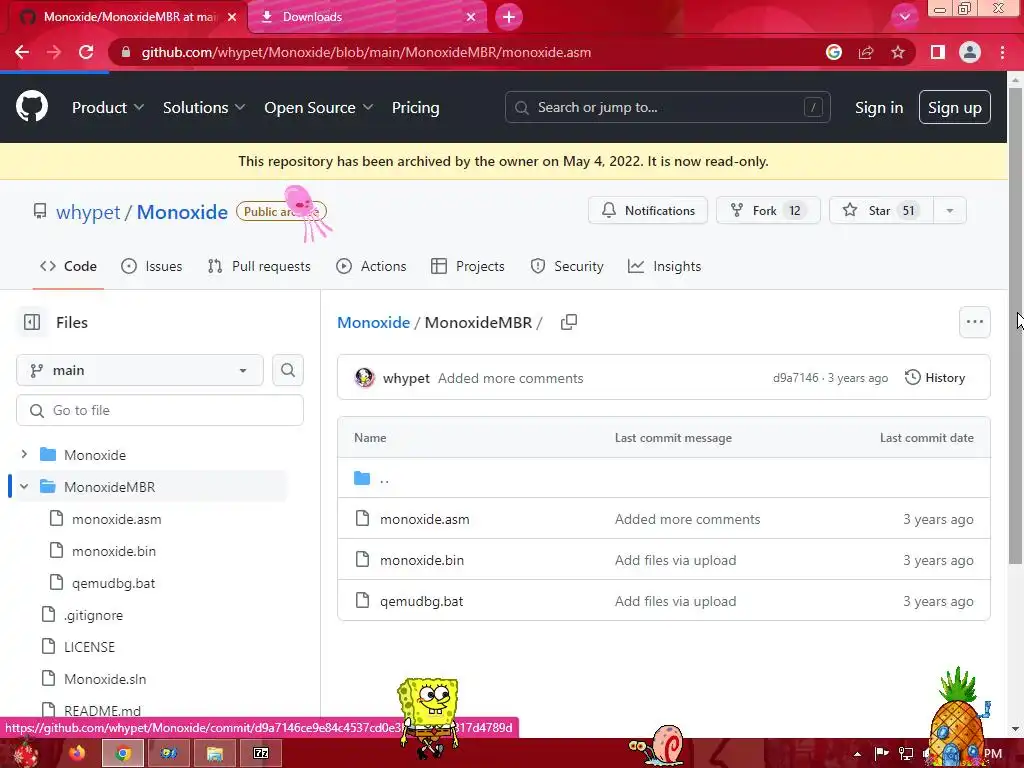Open qemudbg.bat in the file table
The width and height of the screenshot is (1024, 768).
pos(421,601)
